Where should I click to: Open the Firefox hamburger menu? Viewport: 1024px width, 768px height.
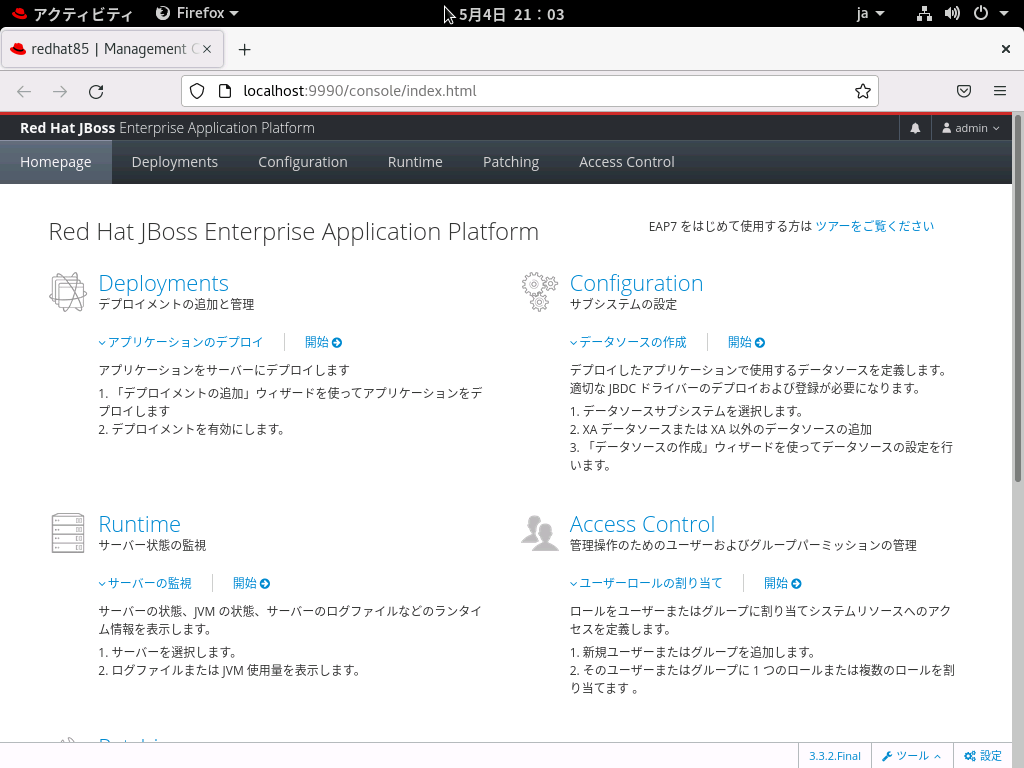tap(1000, 91)
